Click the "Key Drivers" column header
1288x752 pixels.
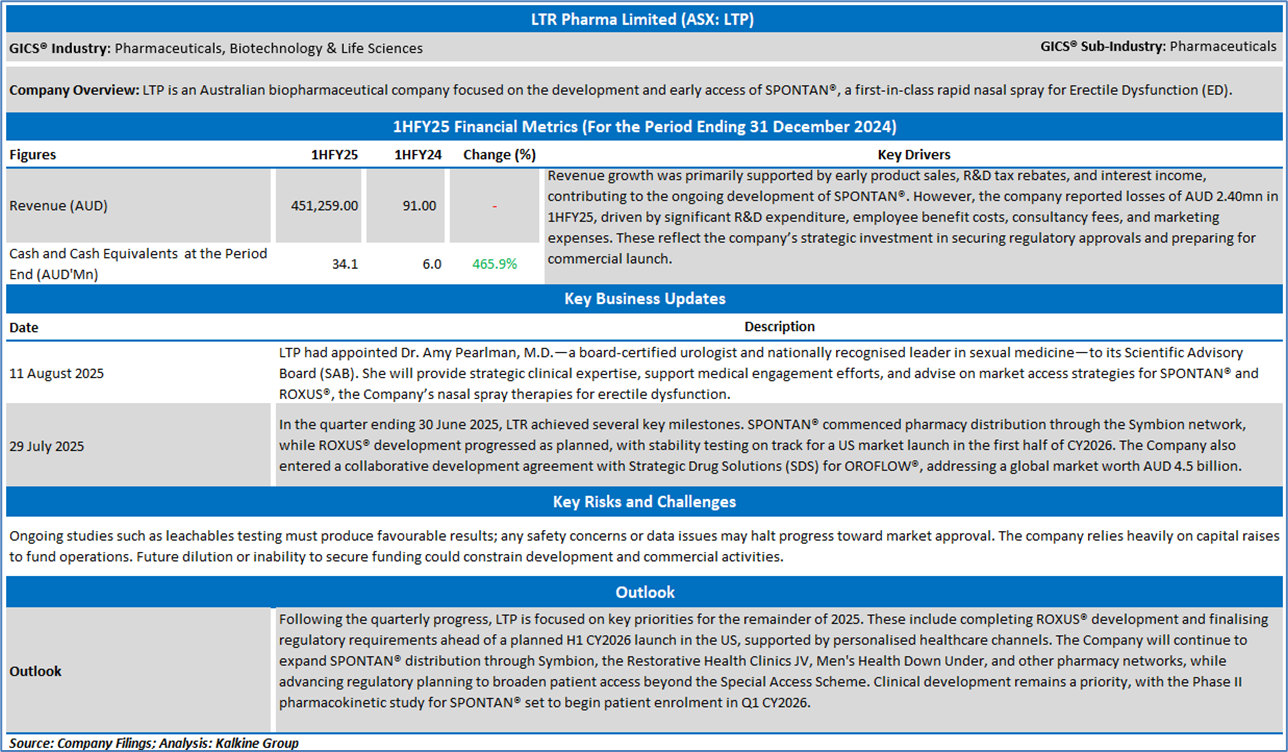point(914,155)
